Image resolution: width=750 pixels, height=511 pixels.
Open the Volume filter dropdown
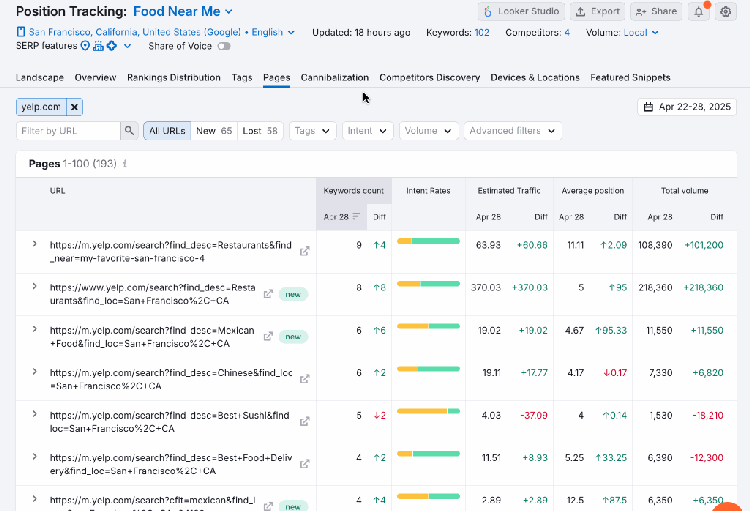[428, 131]
